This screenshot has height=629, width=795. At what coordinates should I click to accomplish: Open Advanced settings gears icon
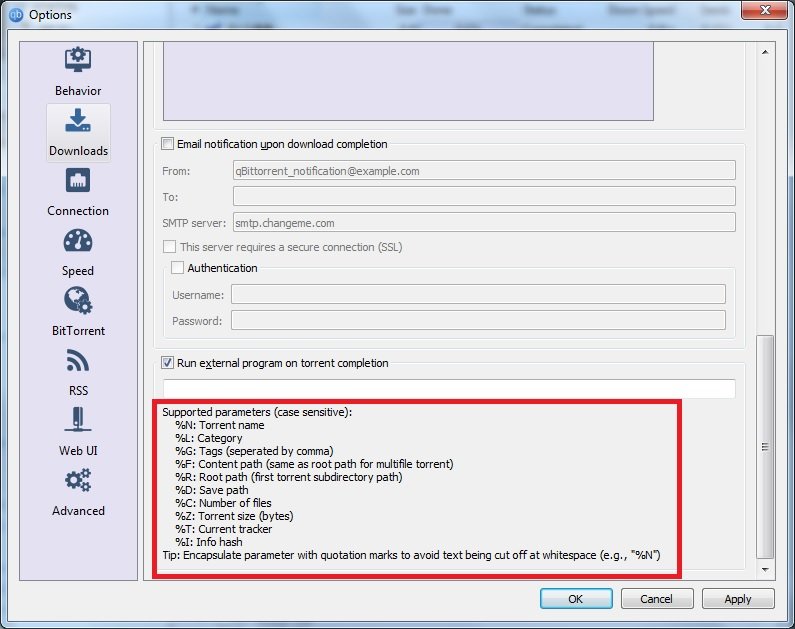tap(78, 481)
